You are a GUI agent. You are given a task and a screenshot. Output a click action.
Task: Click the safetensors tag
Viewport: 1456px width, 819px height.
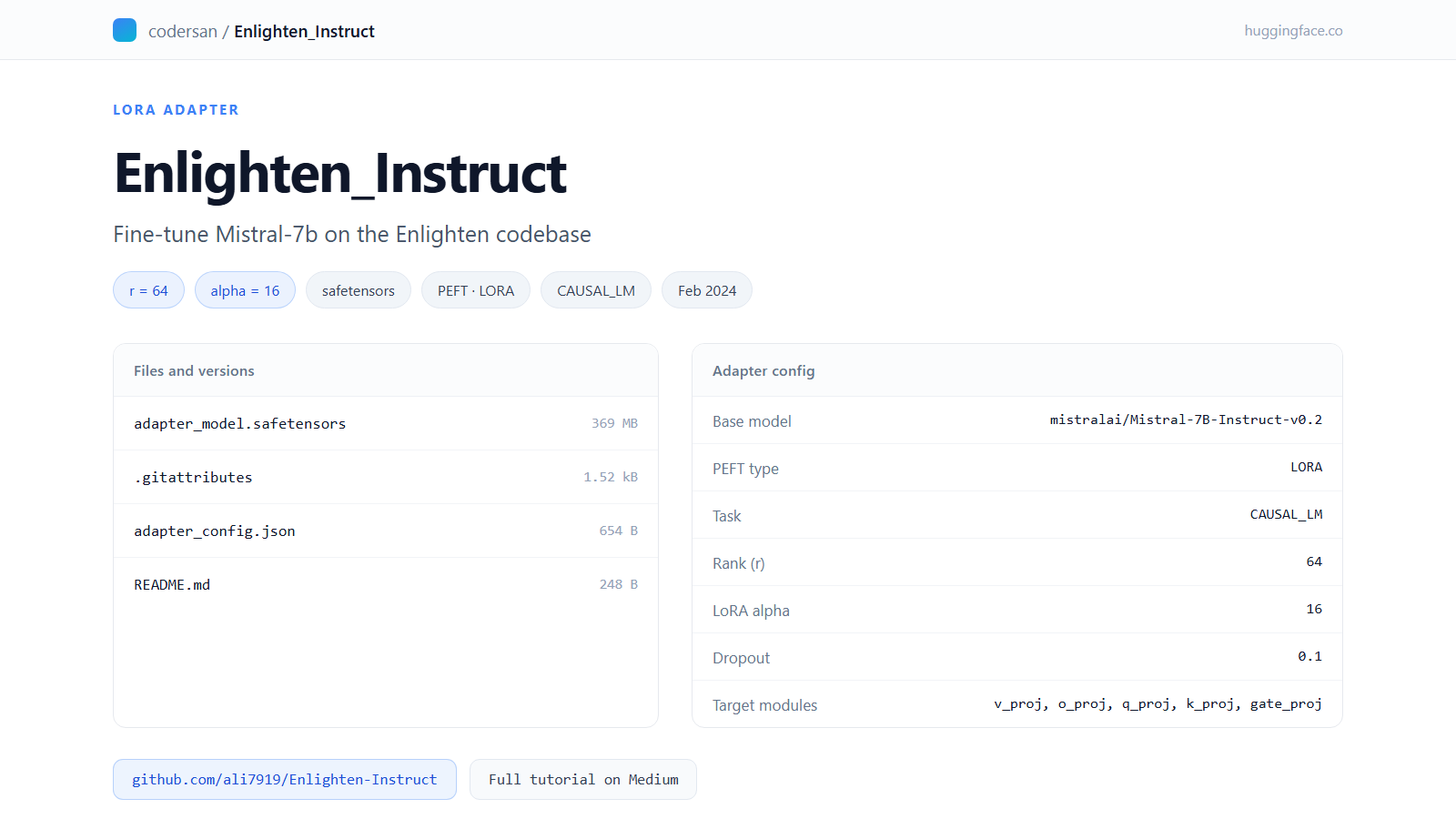(x=359, y=290)
